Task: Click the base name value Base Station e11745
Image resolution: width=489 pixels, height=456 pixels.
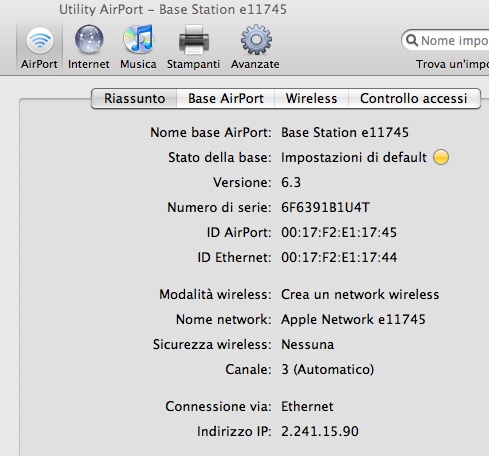Action: [x=345, y=133]
